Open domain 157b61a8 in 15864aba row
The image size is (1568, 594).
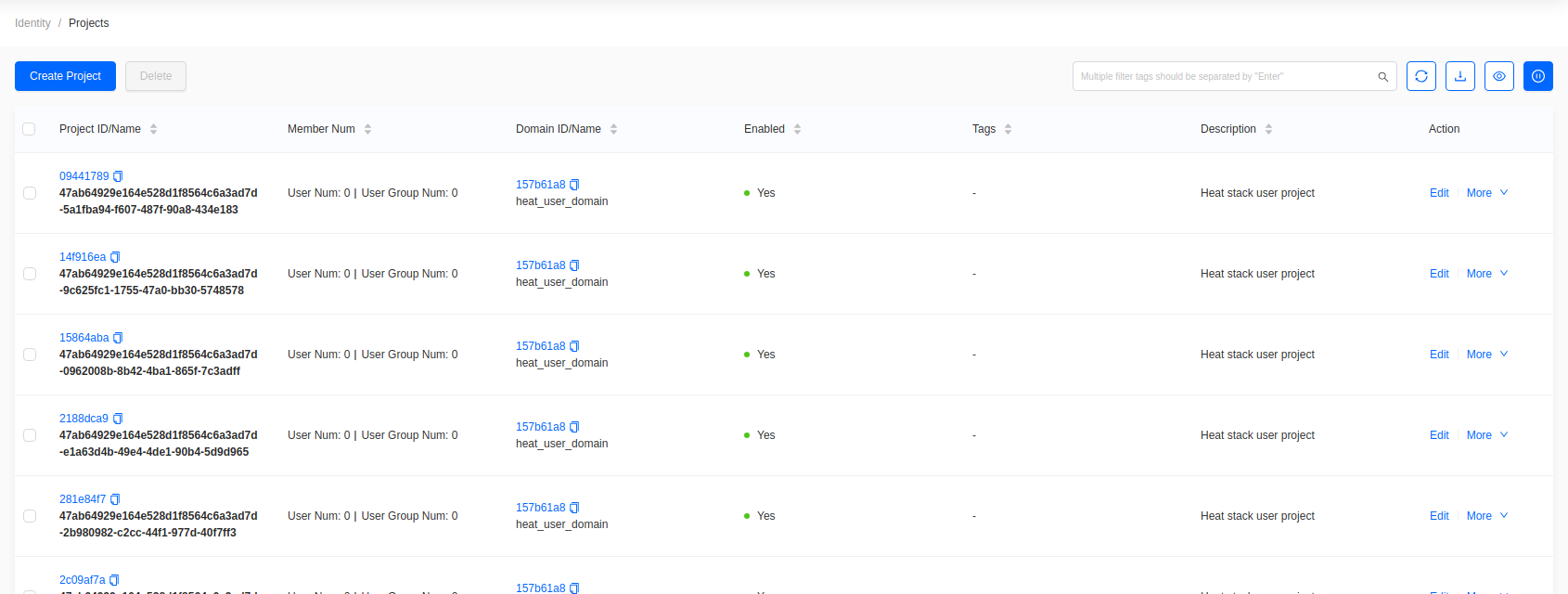pos(540,346)
